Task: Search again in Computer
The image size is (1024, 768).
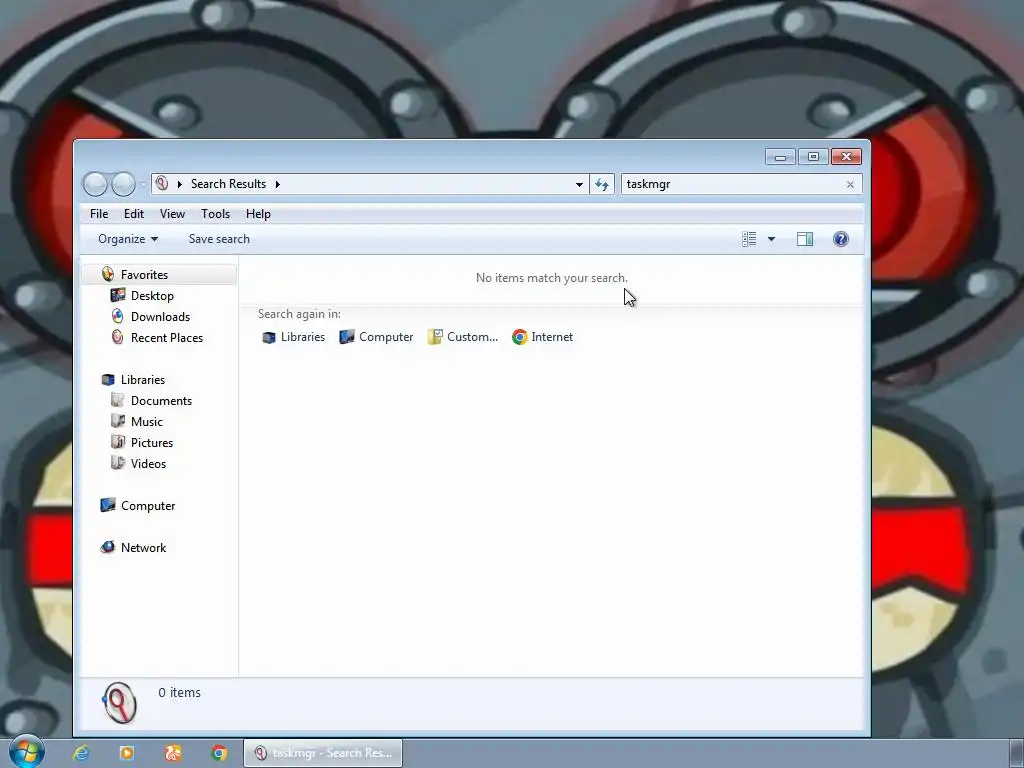Action: pos(376,337)
